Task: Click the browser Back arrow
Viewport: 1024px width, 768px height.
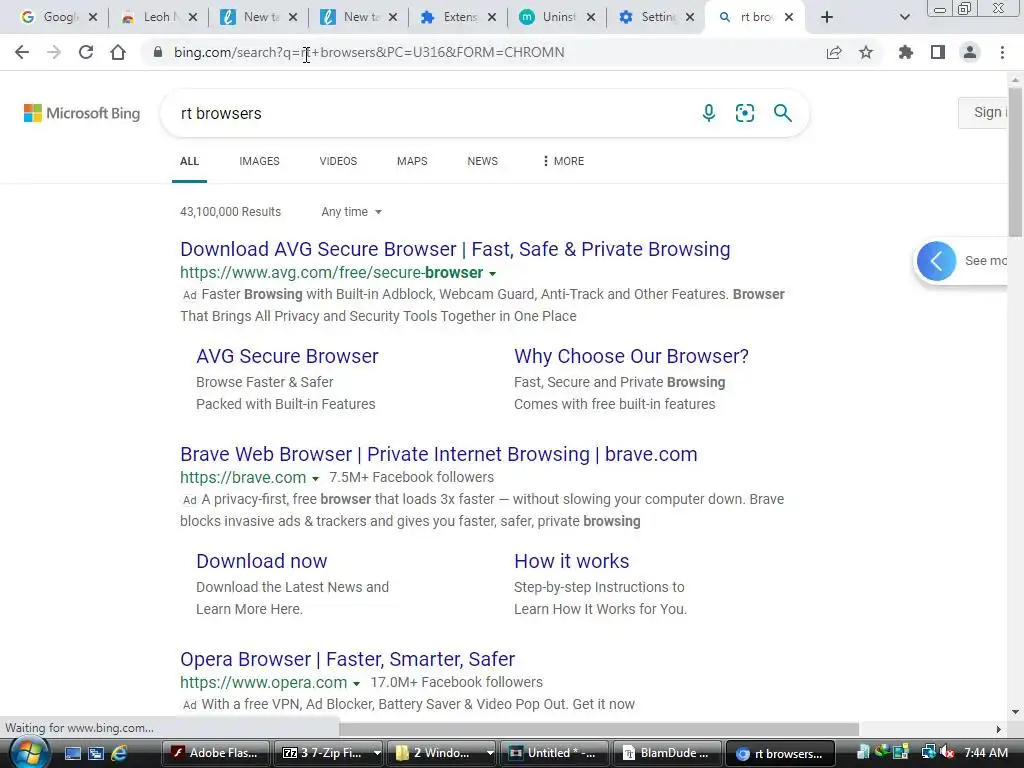Action: (22, 52)
